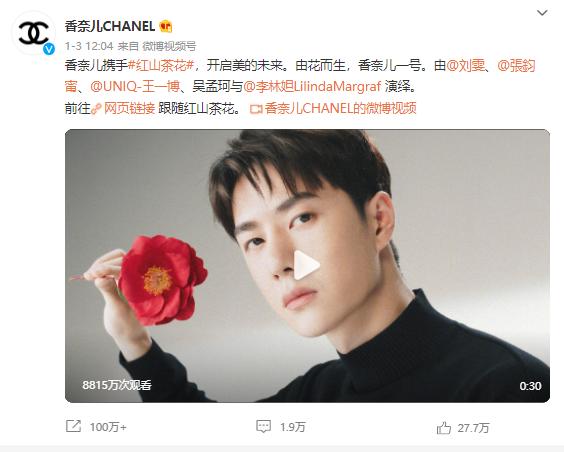Click the repost share icon
This screenshot has height=452, width=564.
(x=73, y=426)
